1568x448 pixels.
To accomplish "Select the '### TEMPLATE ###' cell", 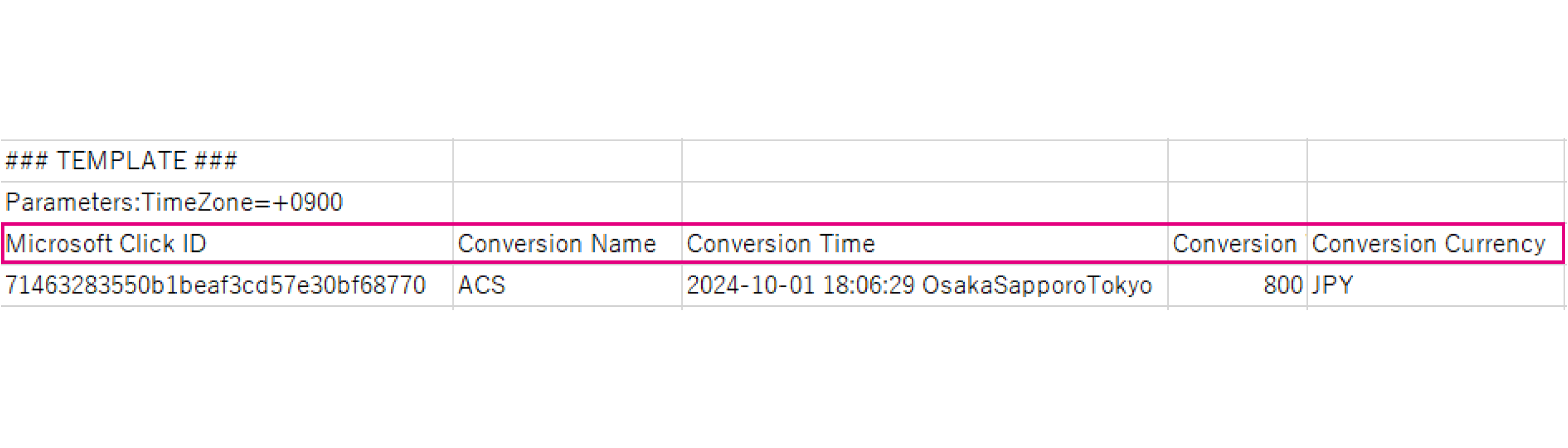I will tap(227, 161).
